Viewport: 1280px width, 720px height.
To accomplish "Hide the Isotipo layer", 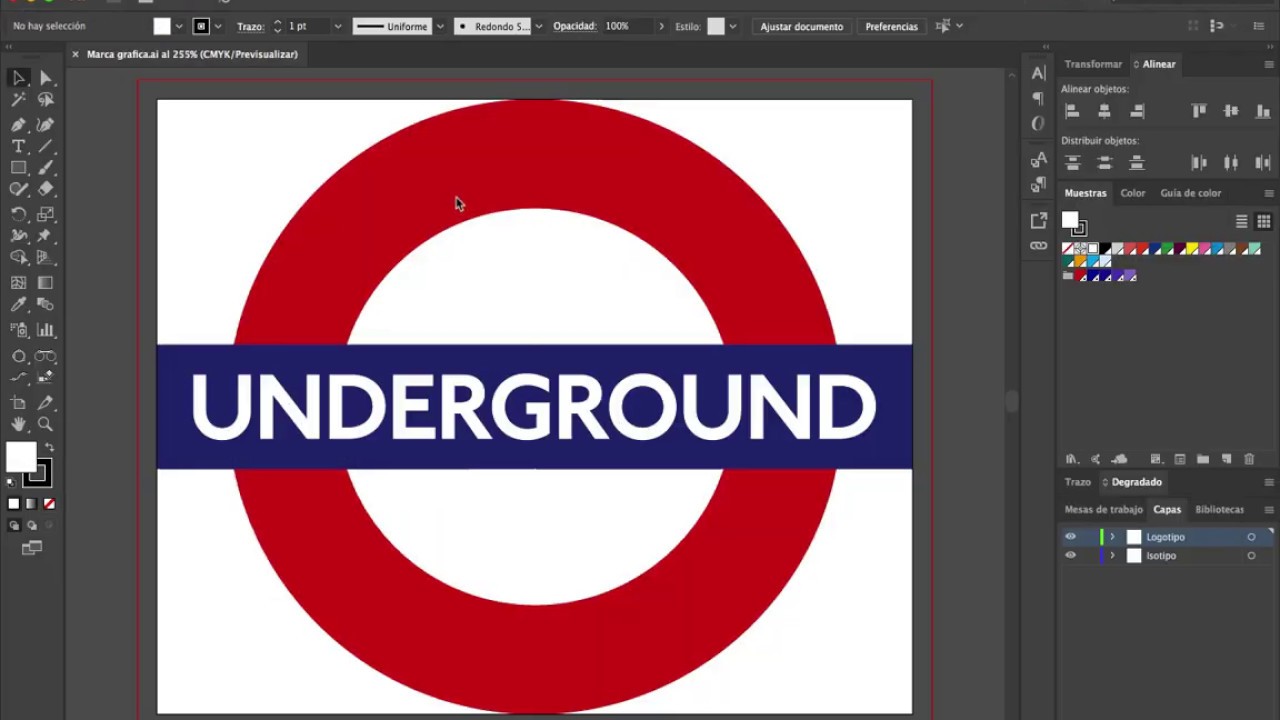I will pos(1070,556).
